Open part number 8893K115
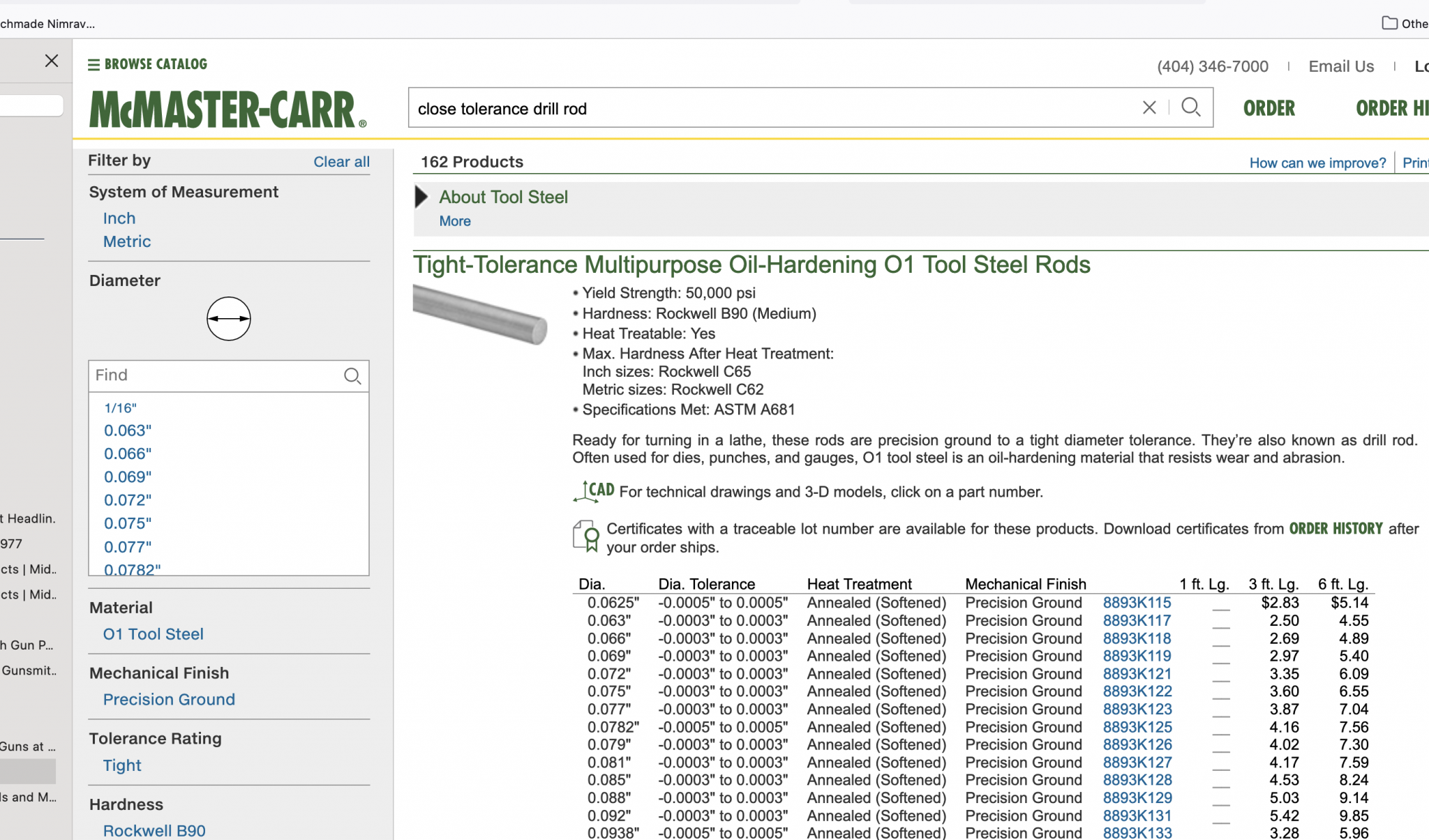Viewport: 1429px width, 840px height. click(1137, 603)
